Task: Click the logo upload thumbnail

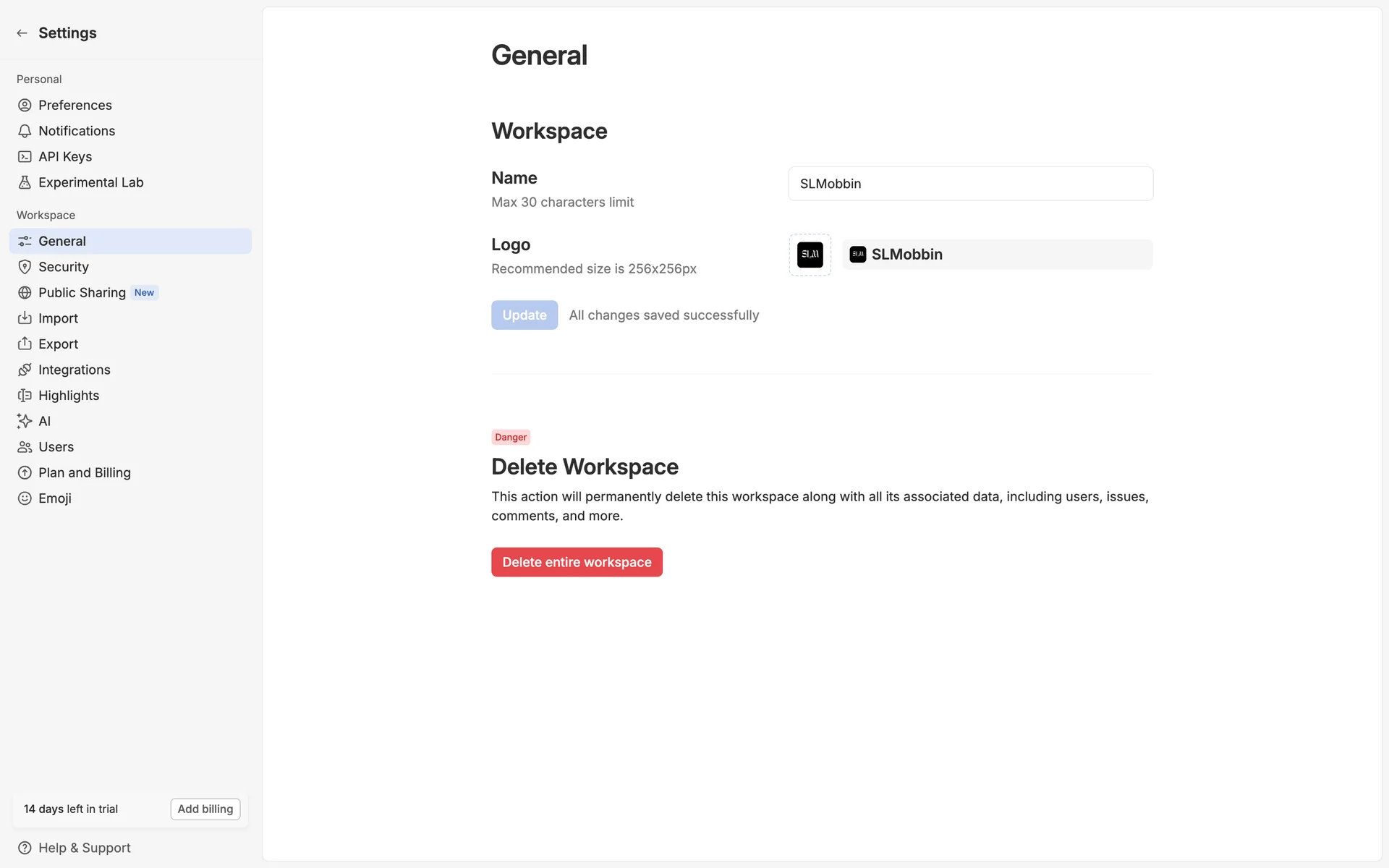Action: 810,255
